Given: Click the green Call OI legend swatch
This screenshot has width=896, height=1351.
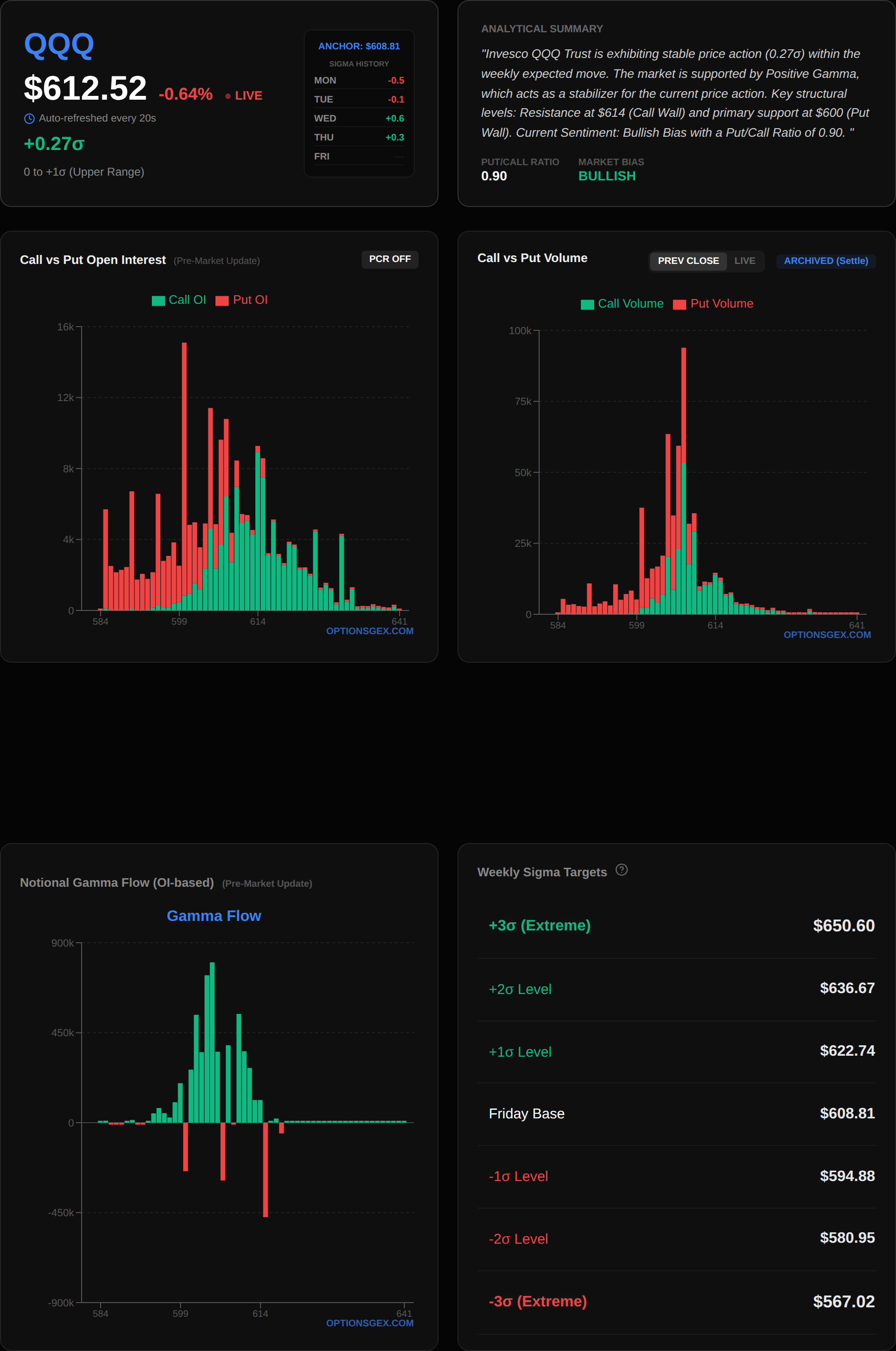Looking at the screenshot, I should tap(159, 300).
